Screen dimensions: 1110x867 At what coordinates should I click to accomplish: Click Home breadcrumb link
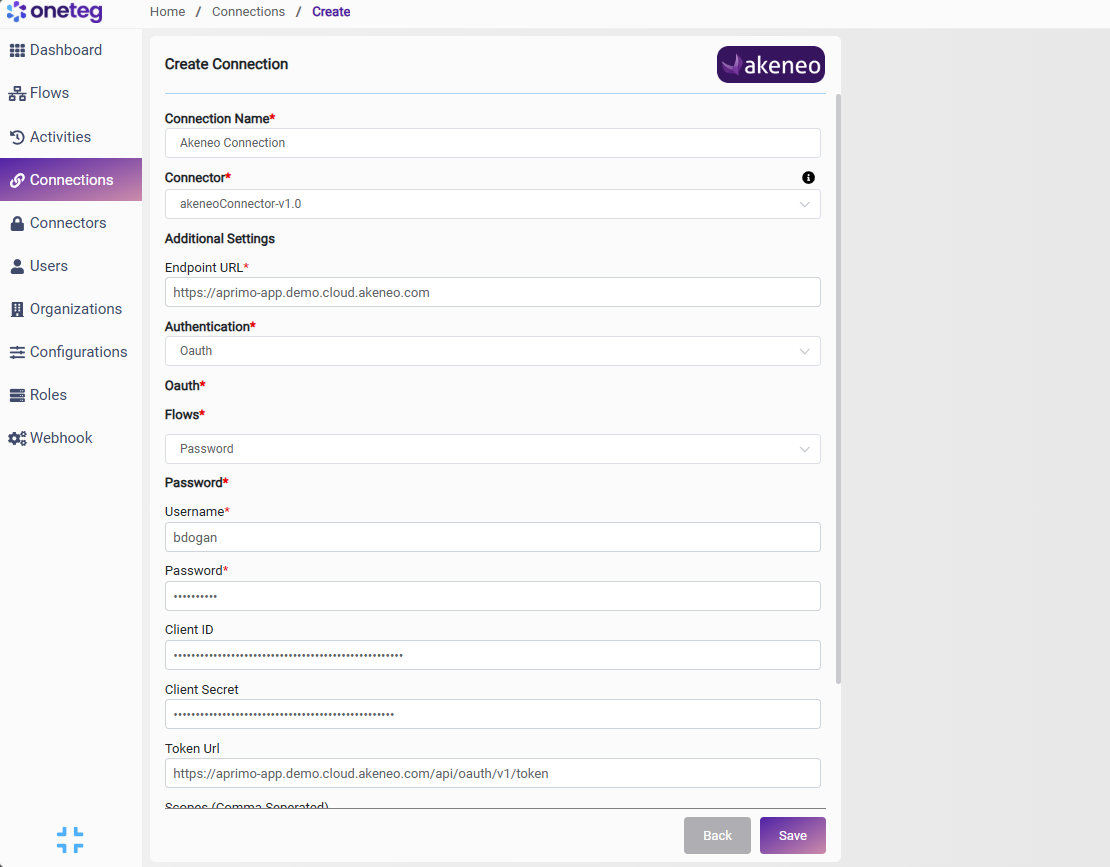point(168,12)
